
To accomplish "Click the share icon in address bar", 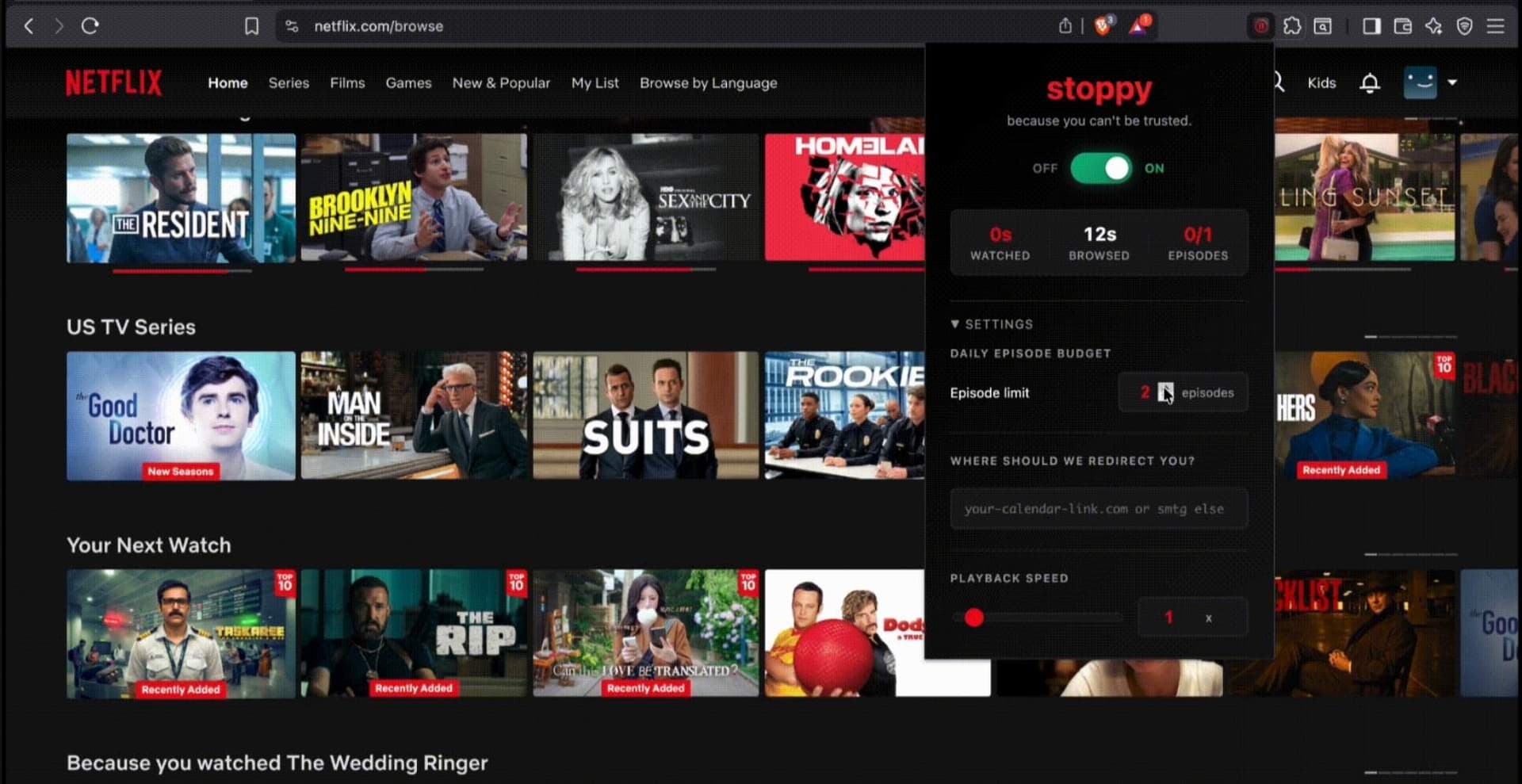I will 1065,26.
